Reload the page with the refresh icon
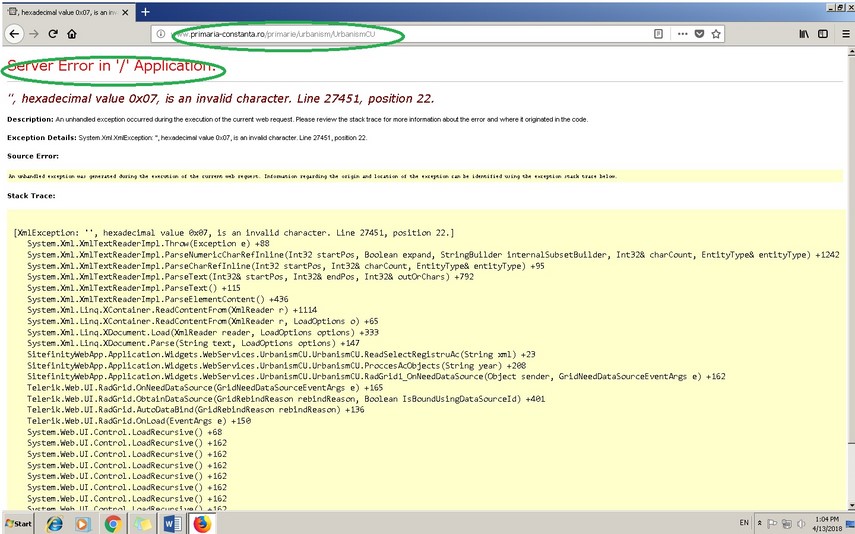This screenshot has height=534, width=855. [x=53, y=33]
